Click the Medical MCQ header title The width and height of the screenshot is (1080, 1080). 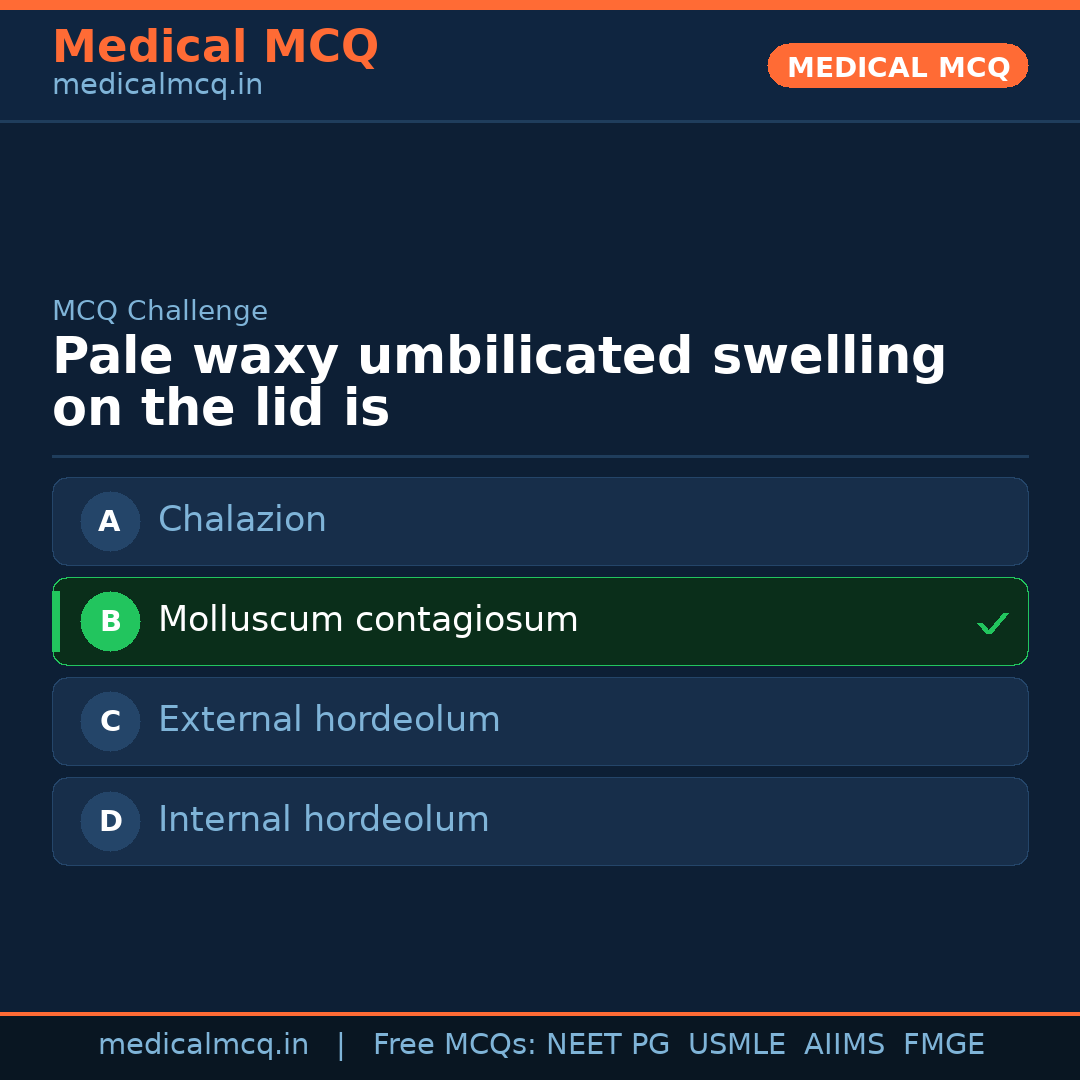tap(215, 47)
